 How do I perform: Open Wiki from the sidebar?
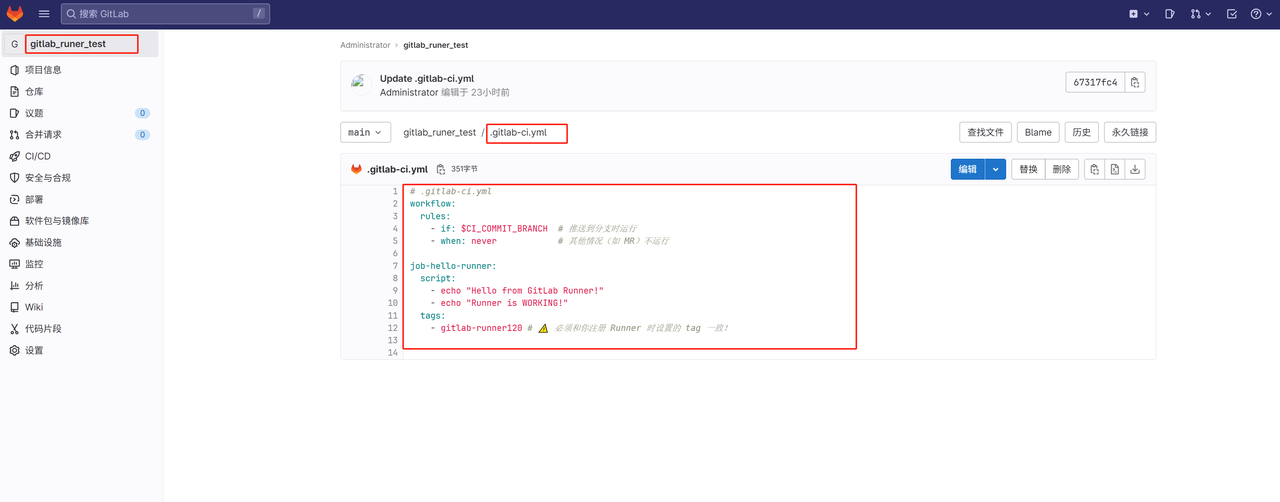pyautogui.click(x=34, y=307)
